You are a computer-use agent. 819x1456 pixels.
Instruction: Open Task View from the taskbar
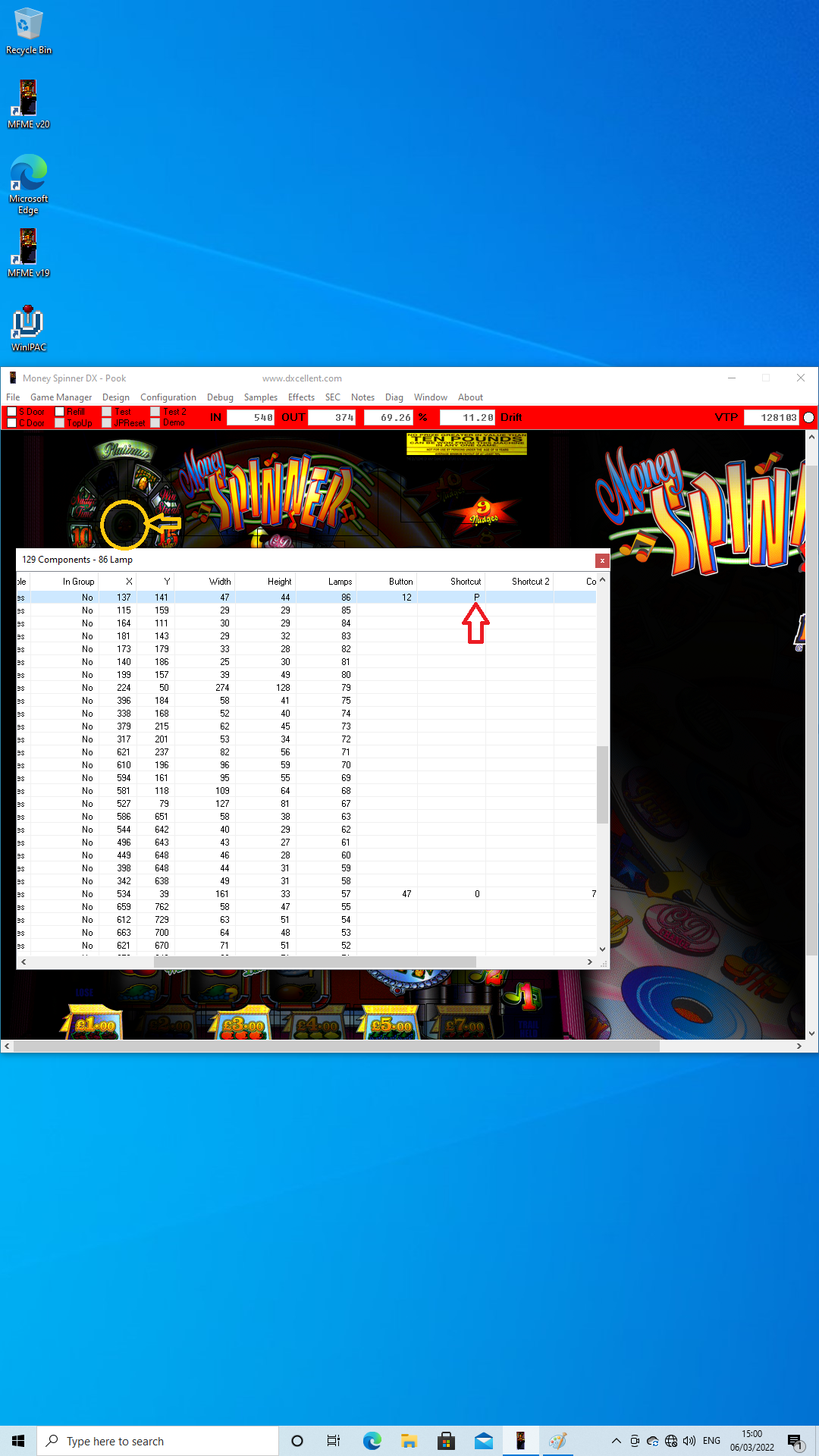point(334,1441)
